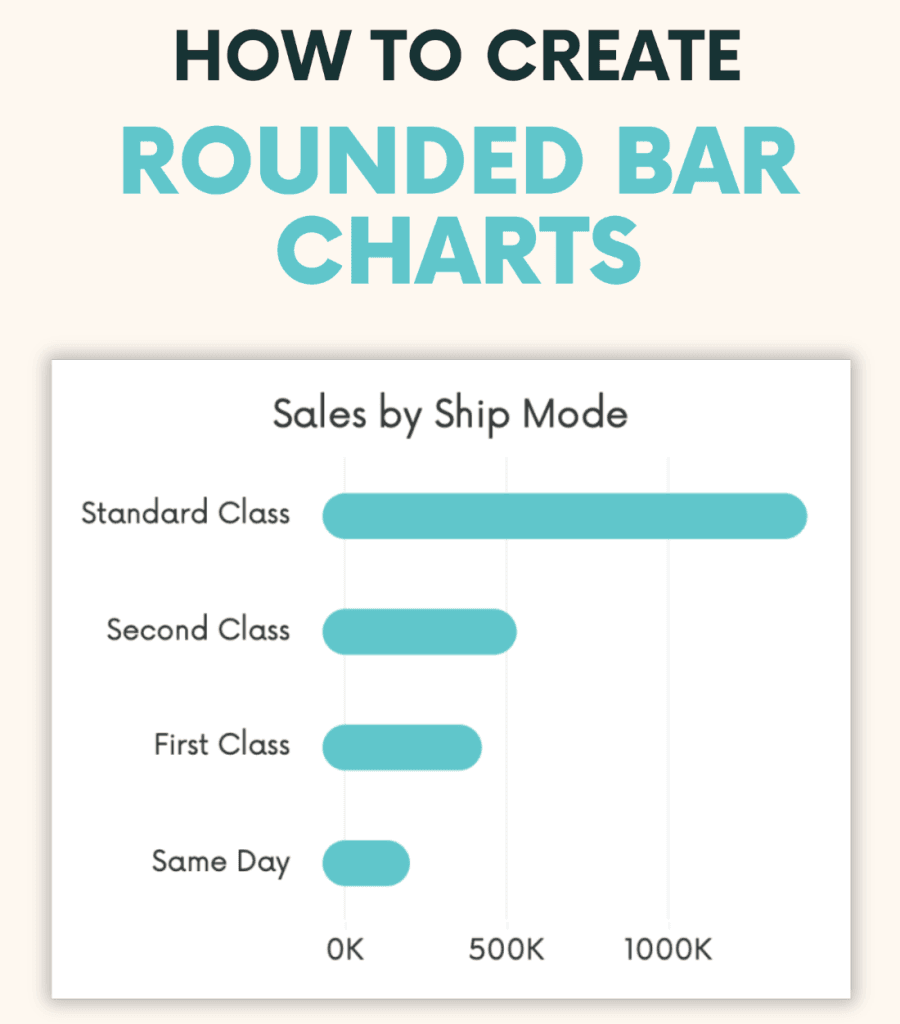
Task: Select the Same Day bar
Action: coord(366,863)
